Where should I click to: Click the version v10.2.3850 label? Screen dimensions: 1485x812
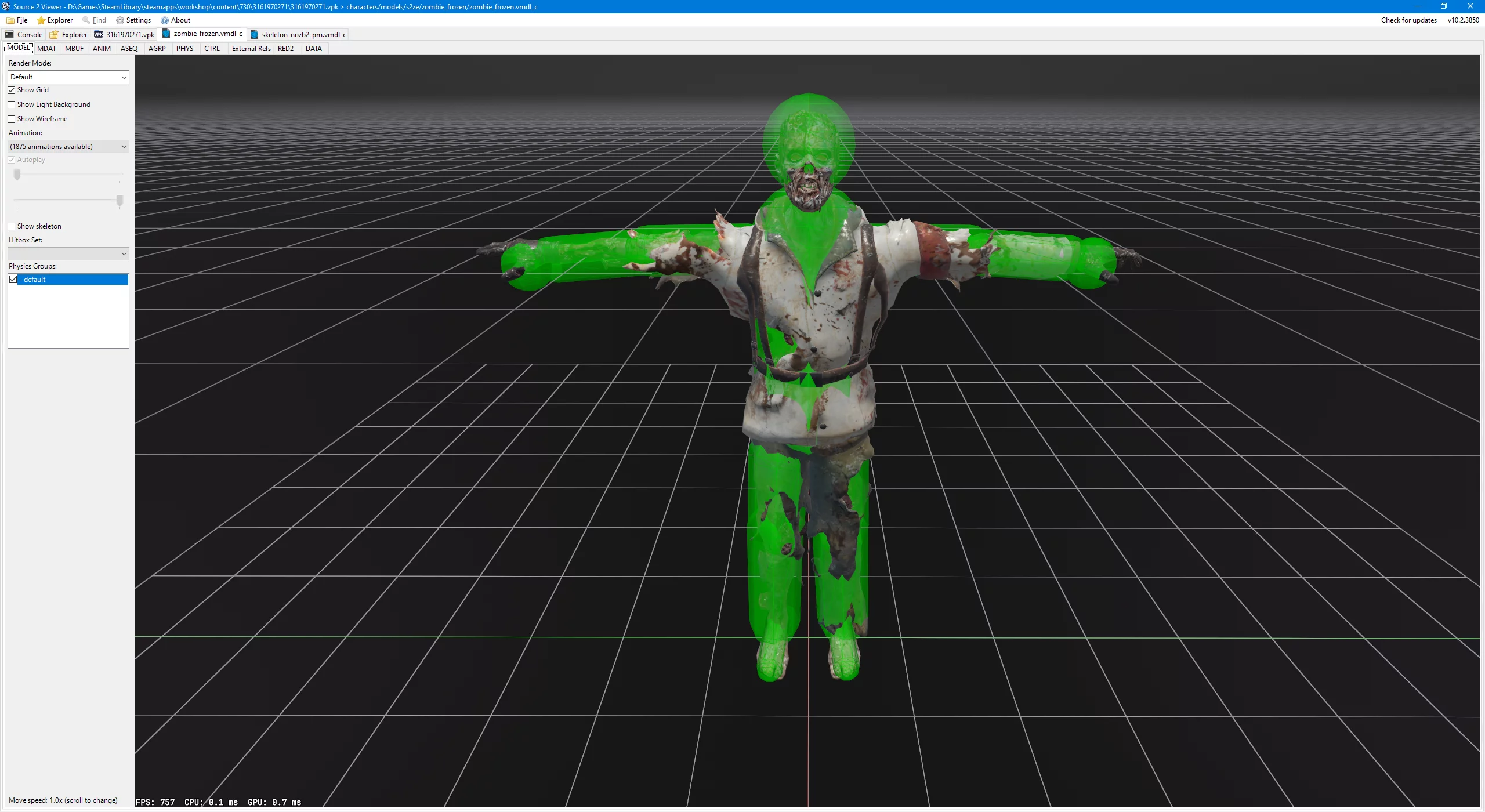tap(1463, 20)
